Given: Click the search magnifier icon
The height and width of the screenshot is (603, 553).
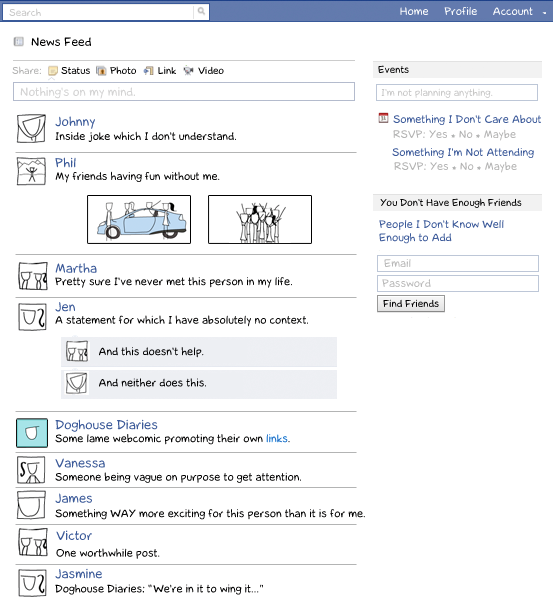Looking at the screenshot, I should 201,12.
